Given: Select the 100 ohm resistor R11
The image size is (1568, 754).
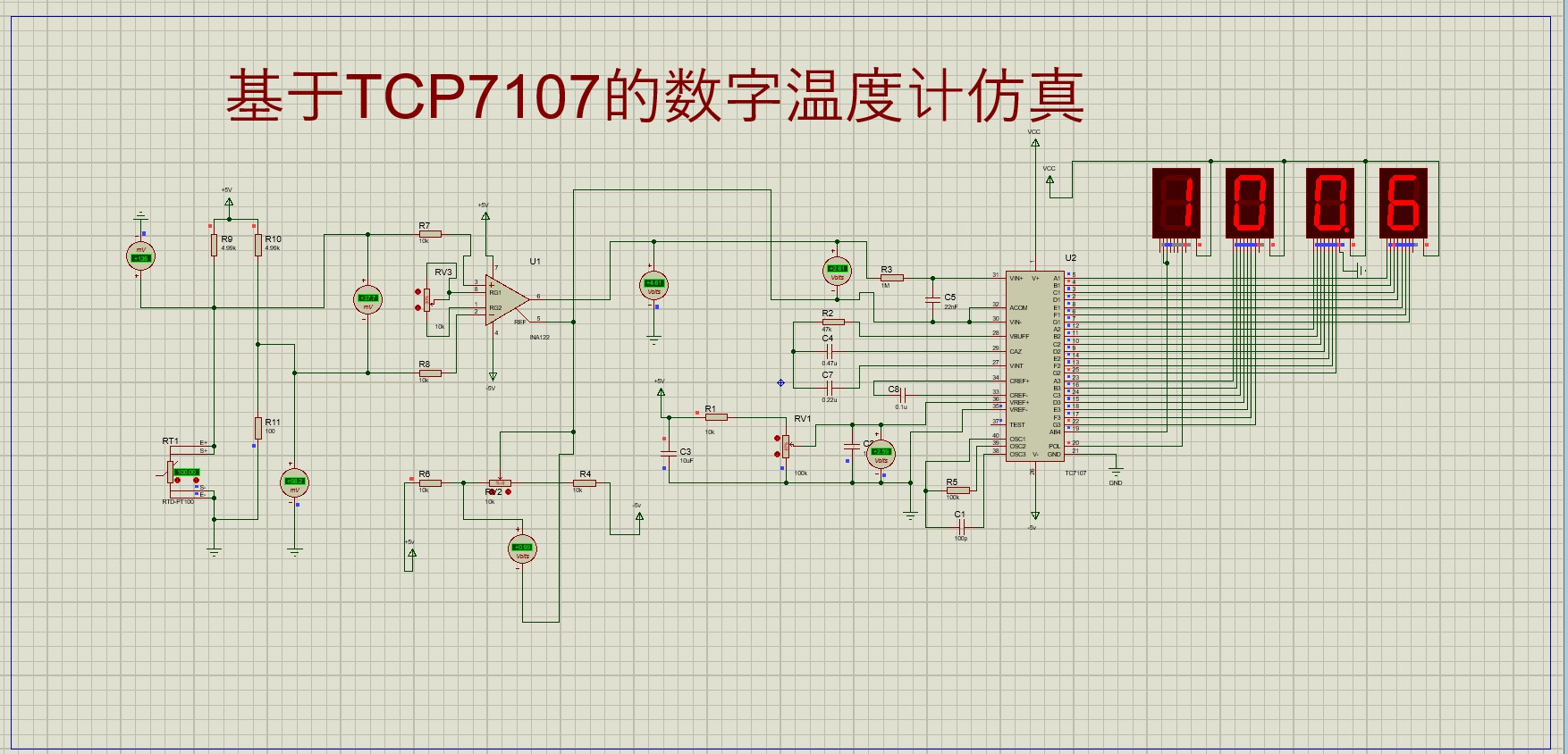Looking at the screenshot, I should (257, 428).
